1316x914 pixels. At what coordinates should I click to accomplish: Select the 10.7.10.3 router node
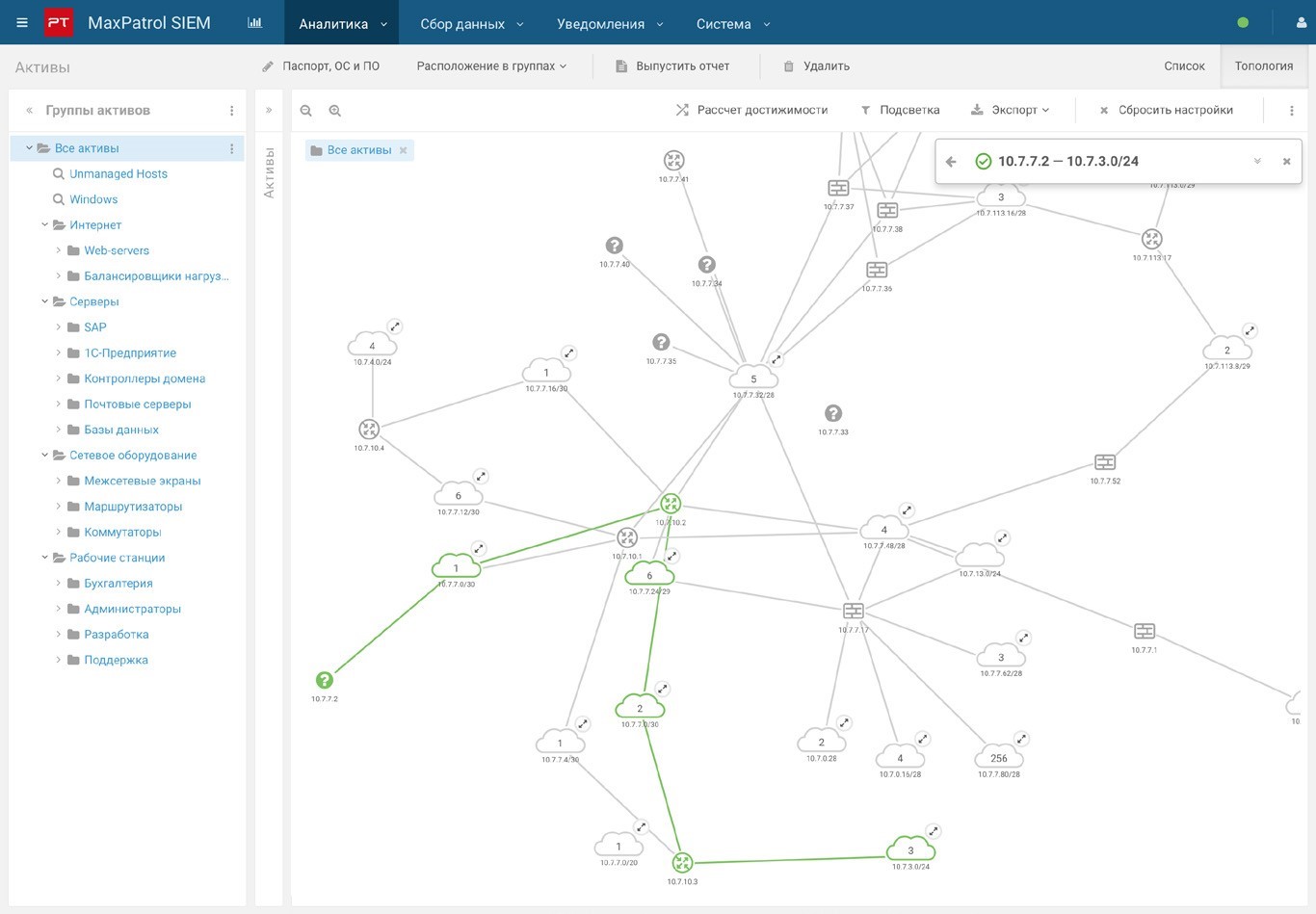coord(682,862)
